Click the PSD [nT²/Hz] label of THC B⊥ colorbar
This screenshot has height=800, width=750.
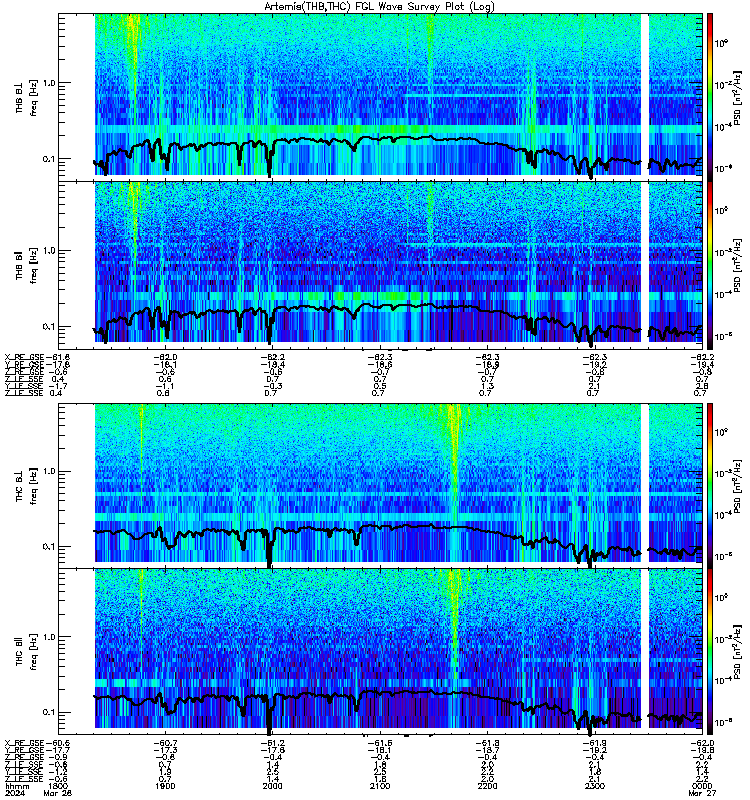tap(737, 486)
